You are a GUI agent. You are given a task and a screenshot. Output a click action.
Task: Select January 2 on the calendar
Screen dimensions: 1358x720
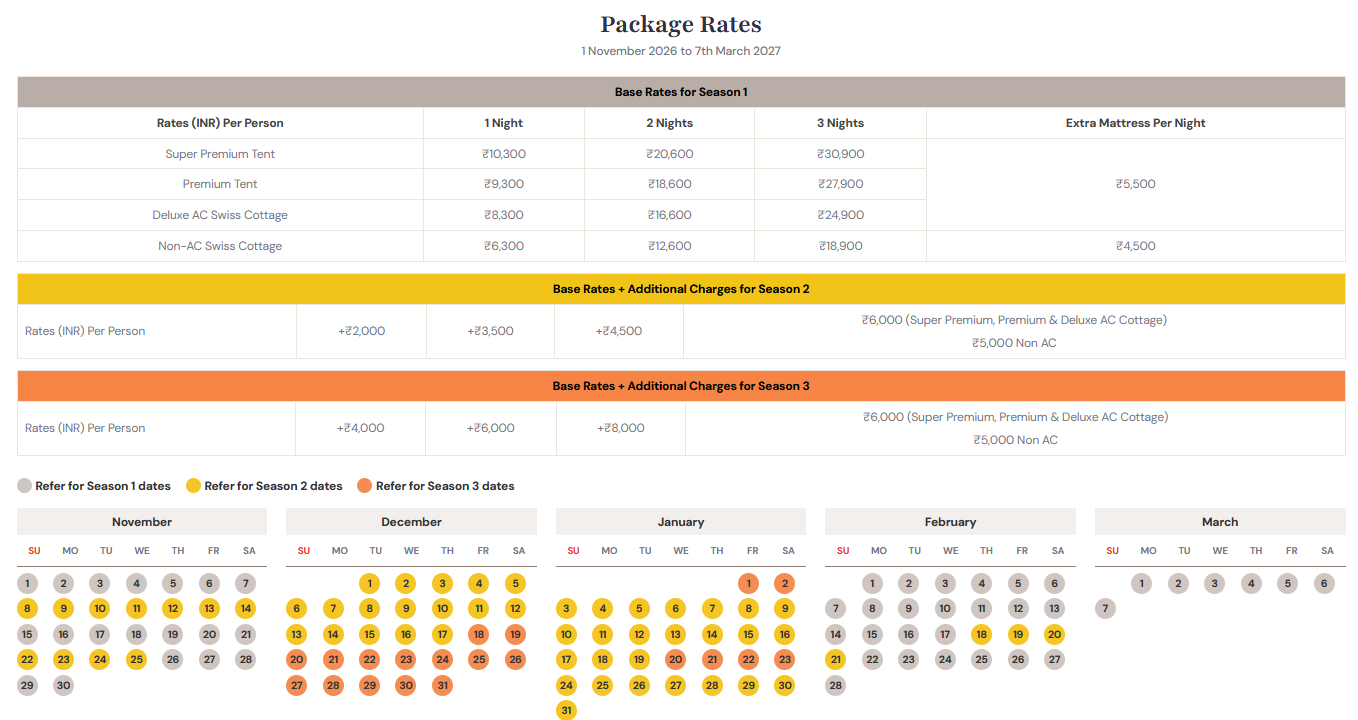tap(785, 583)
